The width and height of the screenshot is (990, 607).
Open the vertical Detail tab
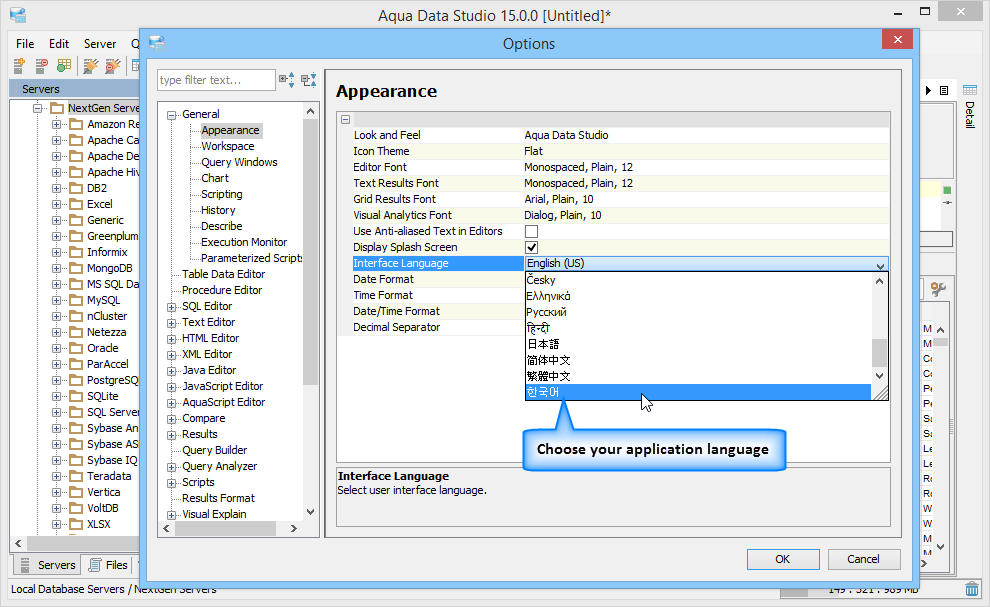coord(970,114)
